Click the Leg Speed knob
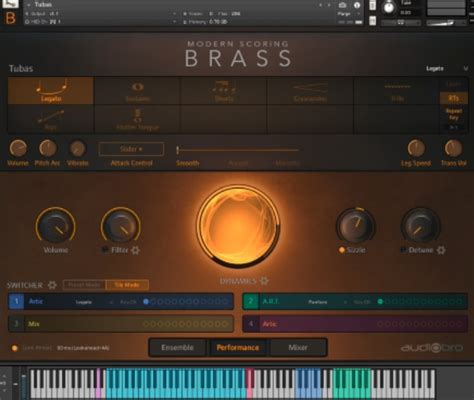The height and width of the screenshot is (400, 474). (x=416, y=148)
